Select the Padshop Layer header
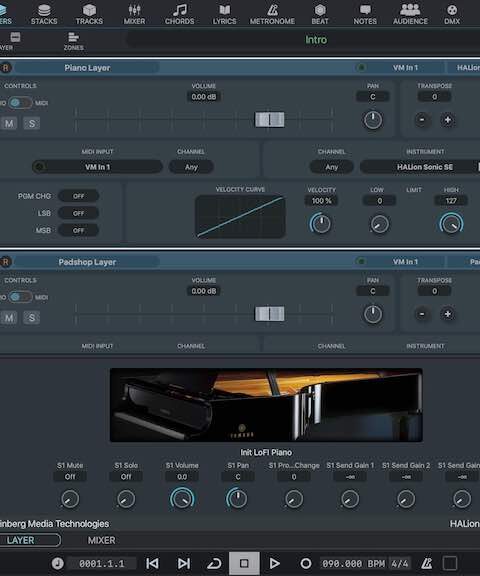 pos(87,262)
